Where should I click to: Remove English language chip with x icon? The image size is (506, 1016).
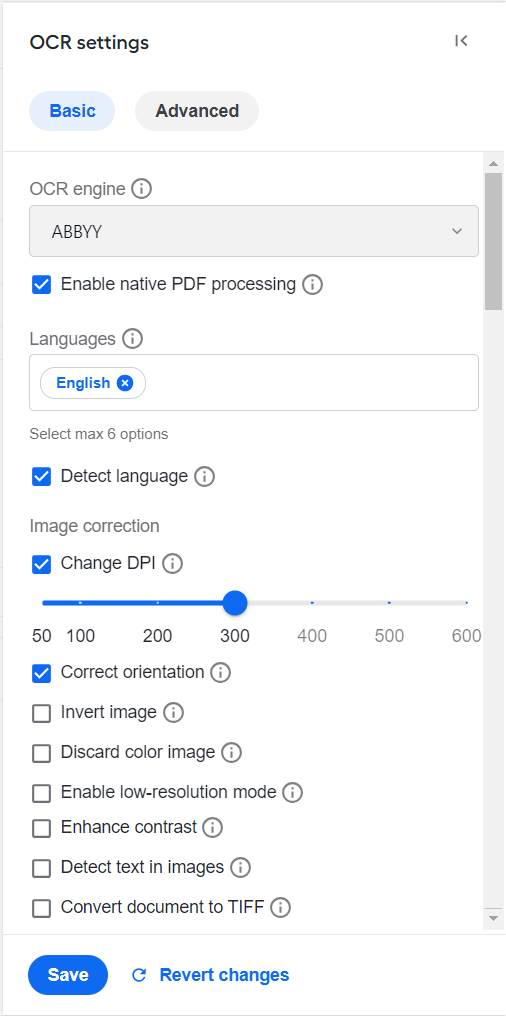pos(125,384)
